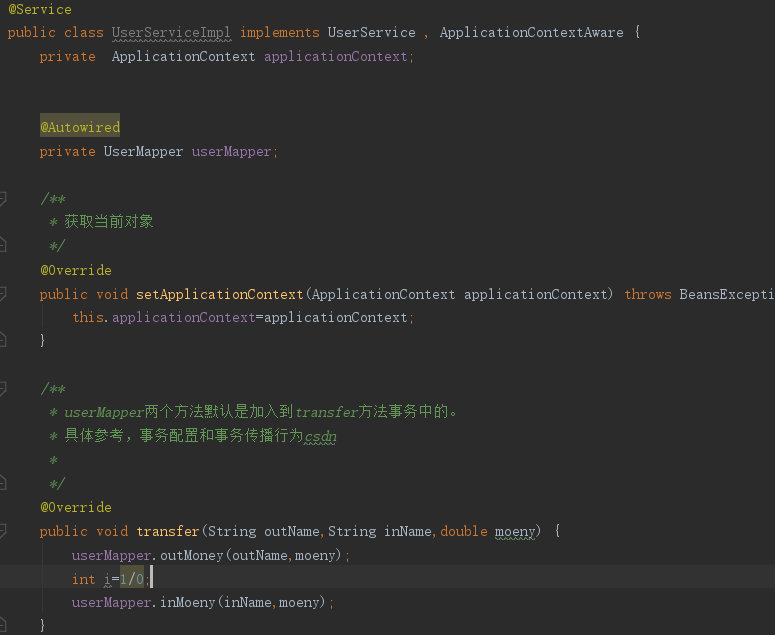The height and width of the screenshot is (635, 775).
Task: Click the inMoeny method call
Action: tap(188, 602)
